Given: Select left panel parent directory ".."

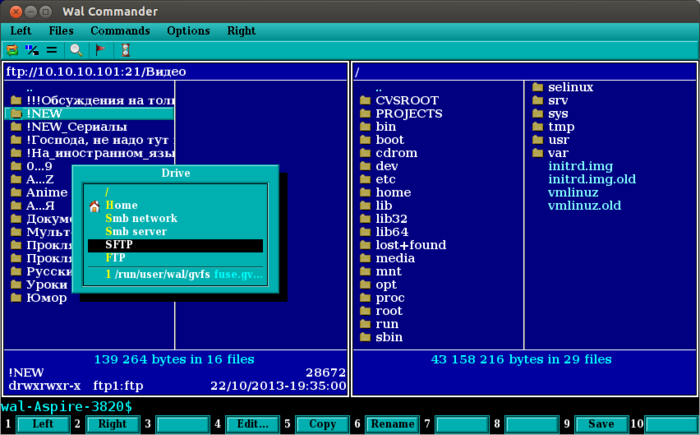Looking at the screenshot, I should pos(89,88).
